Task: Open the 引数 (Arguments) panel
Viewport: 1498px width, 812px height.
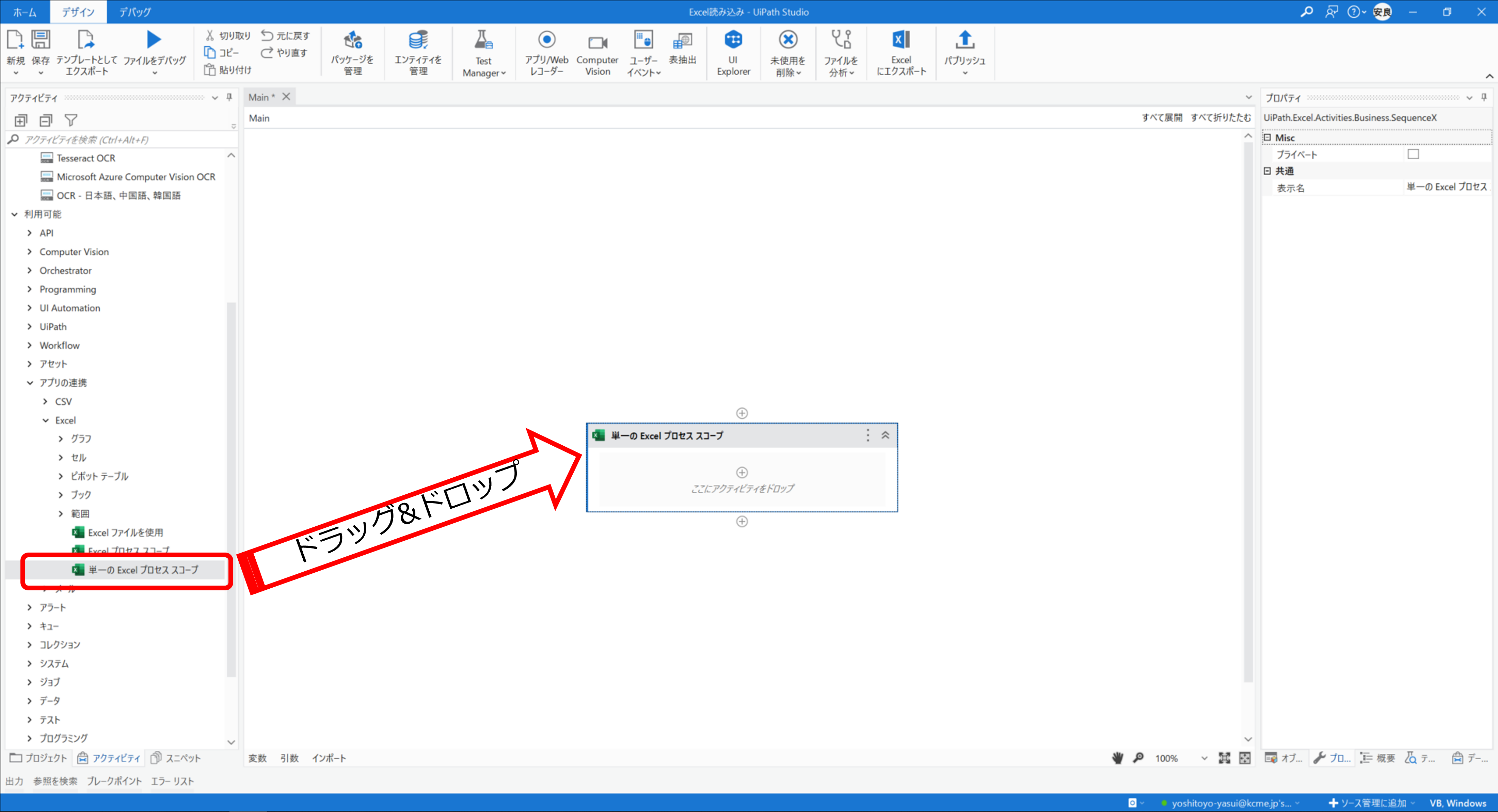Action: (x=290, y=758)
